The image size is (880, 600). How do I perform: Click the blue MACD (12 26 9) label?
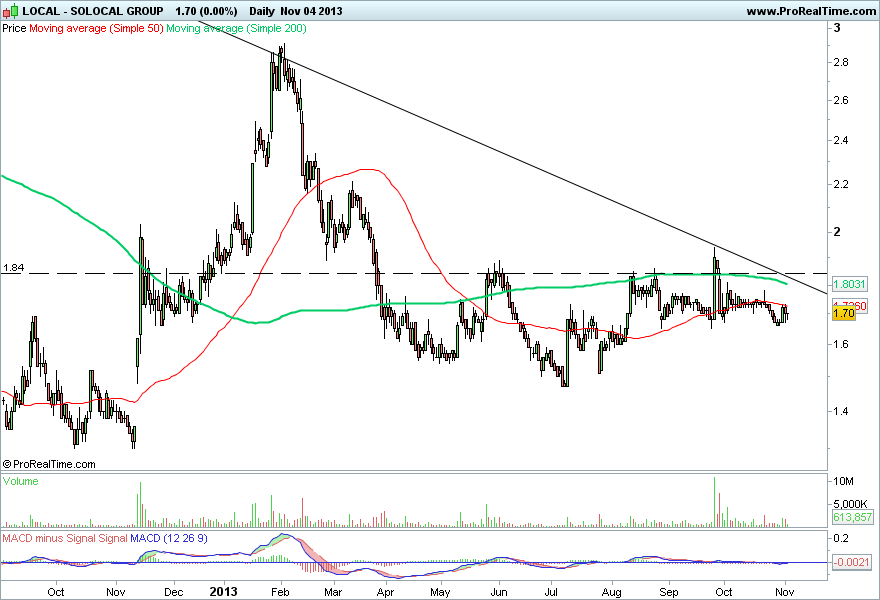pos(169,538)
